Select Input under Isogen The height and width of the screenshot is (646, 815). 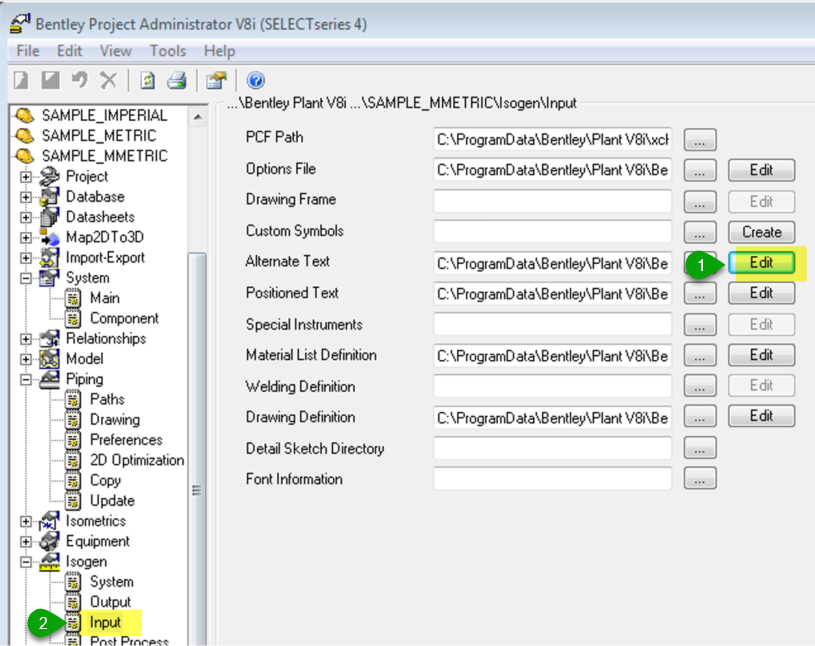[x=105, y=622]
